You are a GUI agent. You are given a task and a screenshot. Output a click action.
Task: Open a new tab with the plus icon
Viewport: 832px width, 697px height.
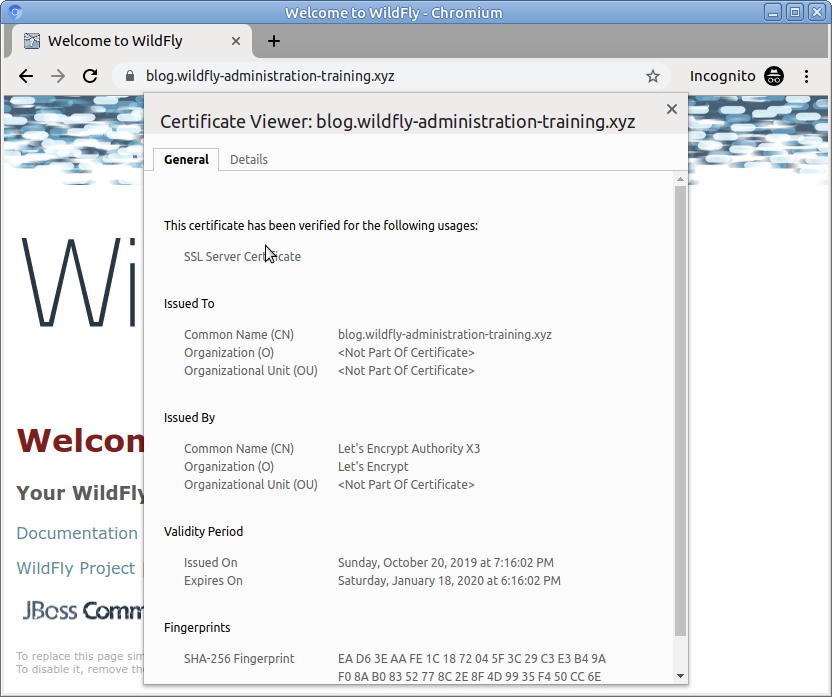(274, 41)
